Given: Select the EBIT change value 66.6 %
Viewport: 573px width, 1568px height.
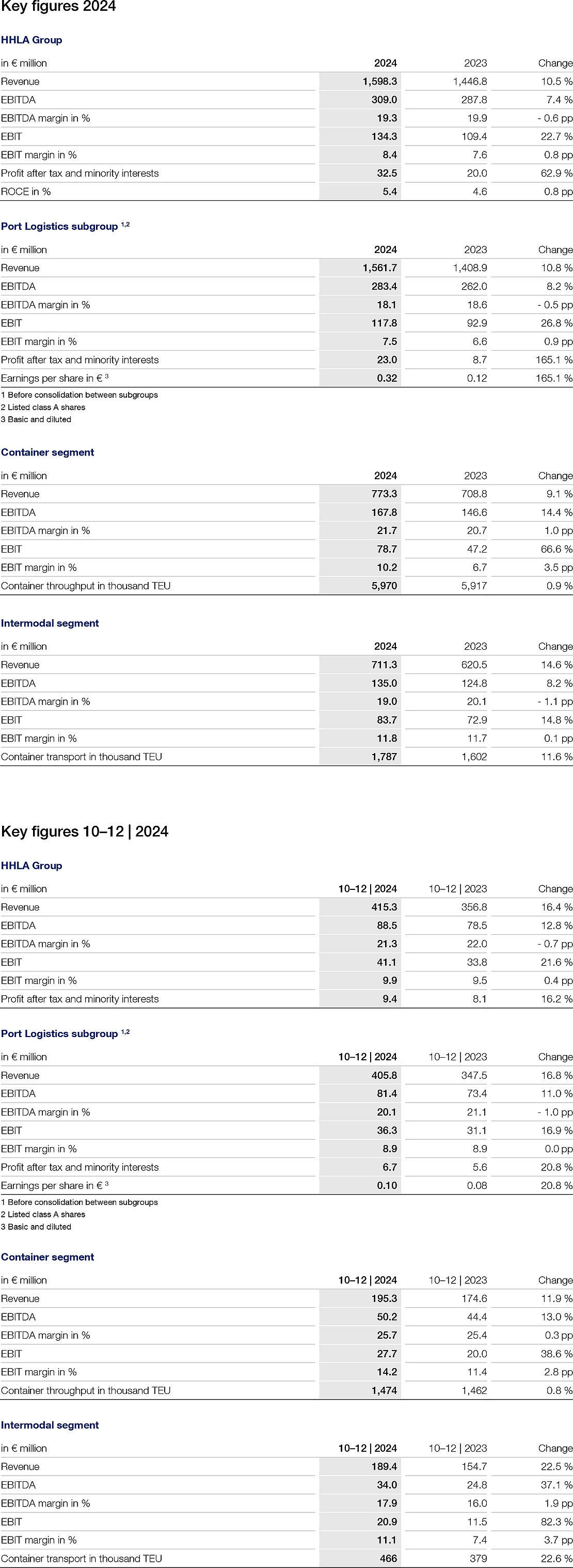Looking at the screenshot, I should click(556, 549).
